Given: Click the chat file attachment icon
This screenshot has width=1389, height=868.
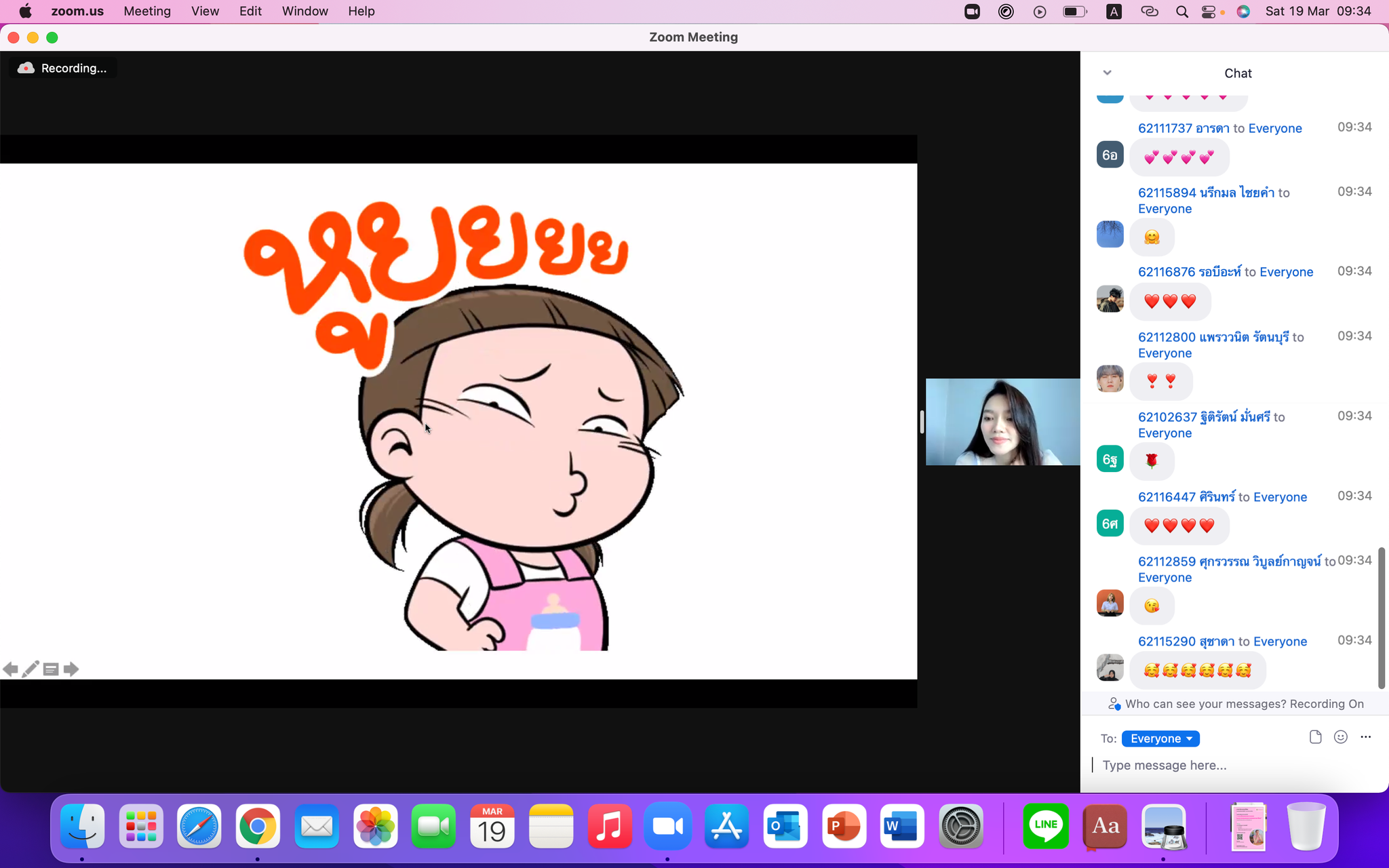Looking at the screenshot, I should coord(1315,737).
